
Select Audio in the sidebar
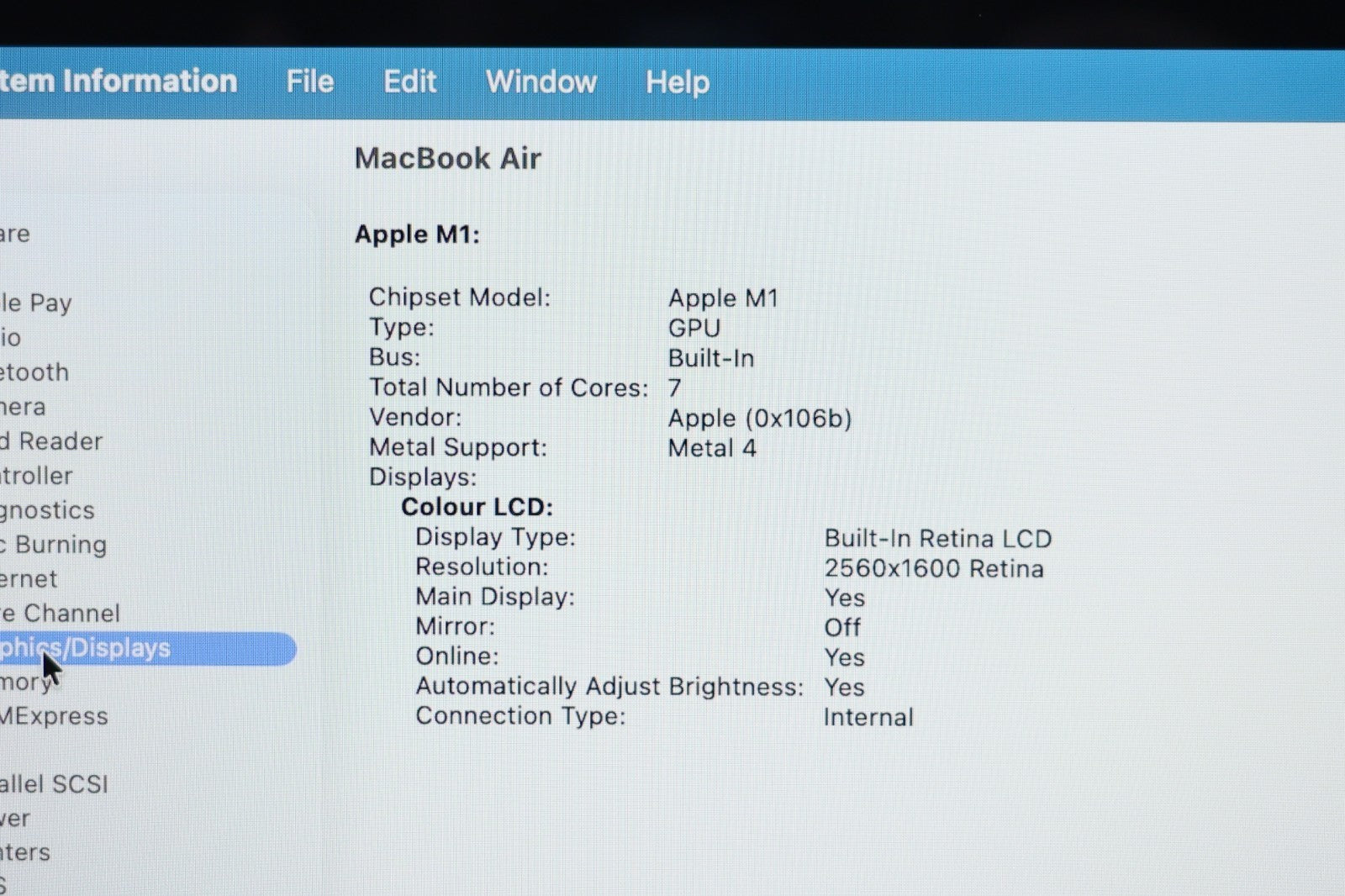pyautogui.click(x=11, y=338)
